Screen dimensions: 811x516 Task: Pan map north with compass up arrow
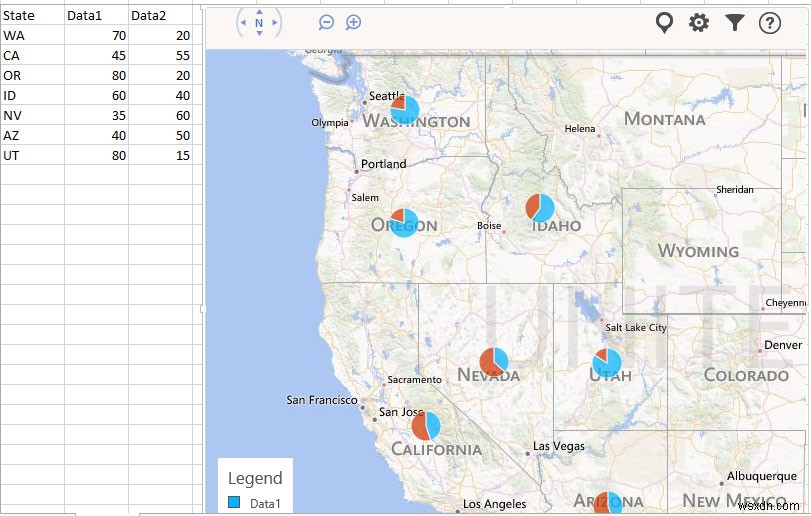(x=259, y=10)
